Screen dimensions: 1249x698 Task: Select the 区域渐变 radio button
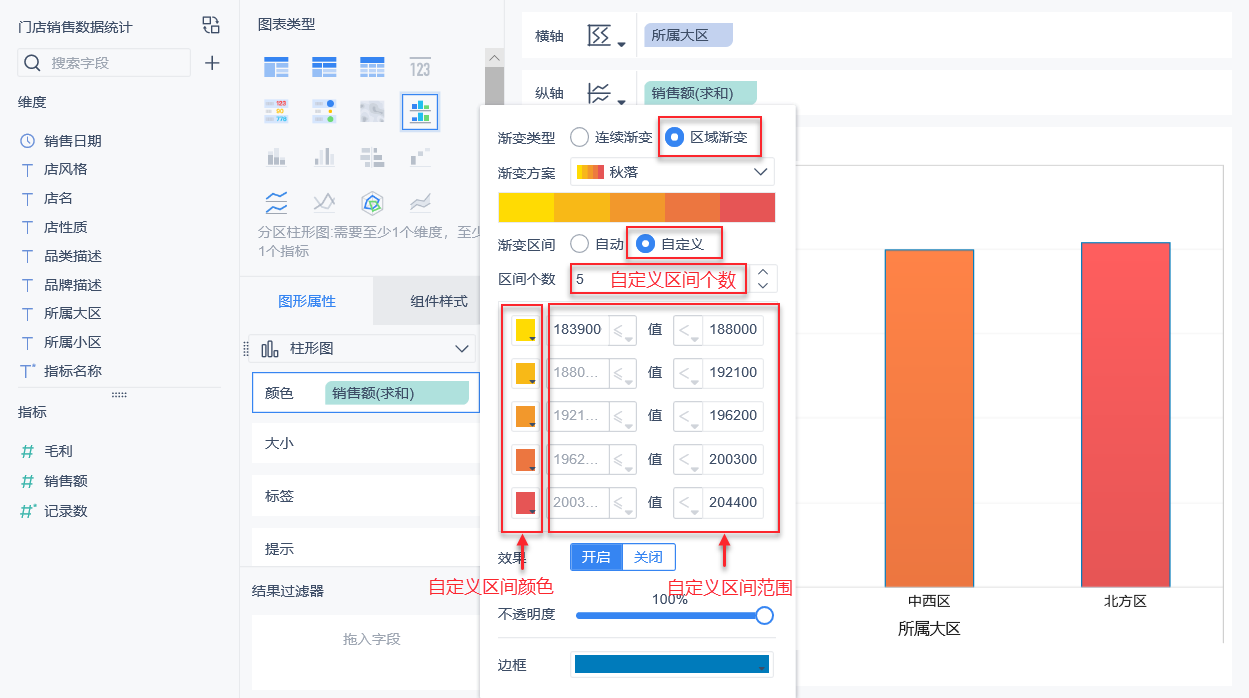pos(676,137)
